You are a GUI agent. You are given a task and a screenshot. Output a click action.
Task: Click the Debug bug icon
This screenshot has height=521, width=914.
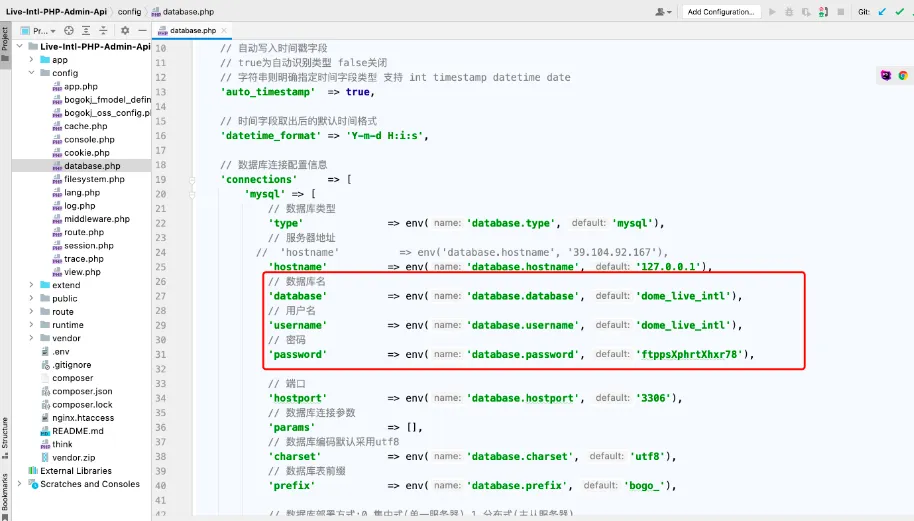tap(789, 12)
